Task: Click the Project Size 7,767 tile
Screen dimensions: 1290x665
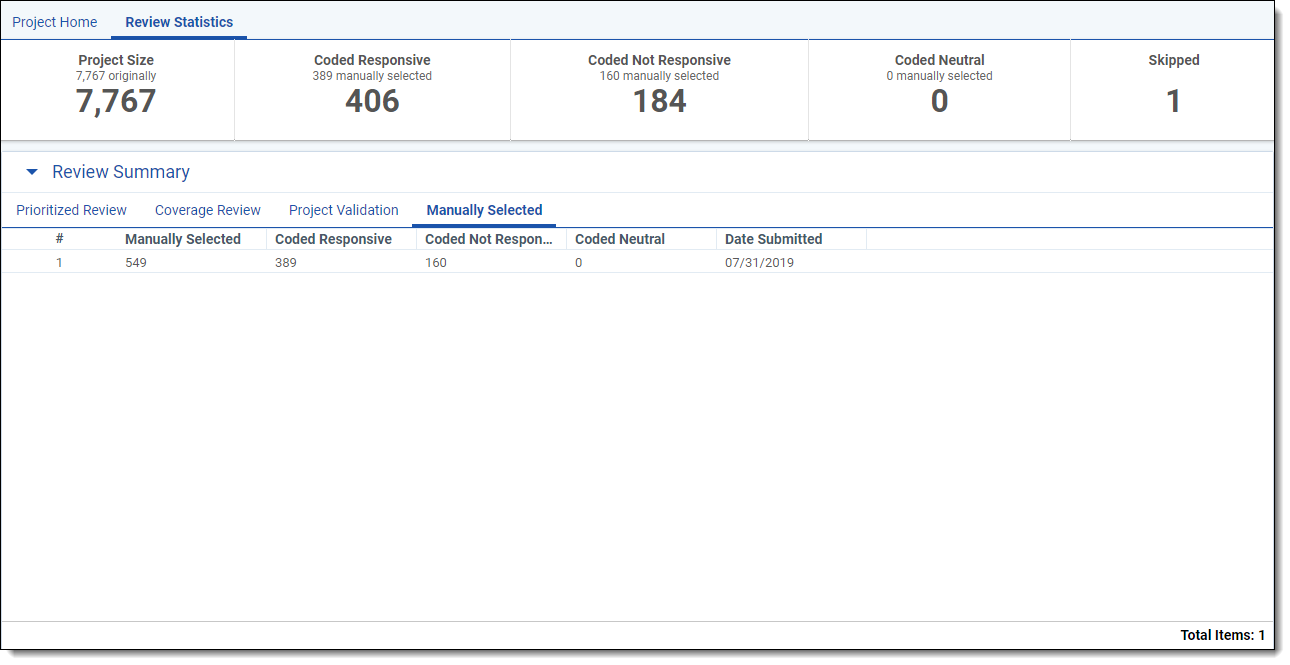Action: (116, 90)
